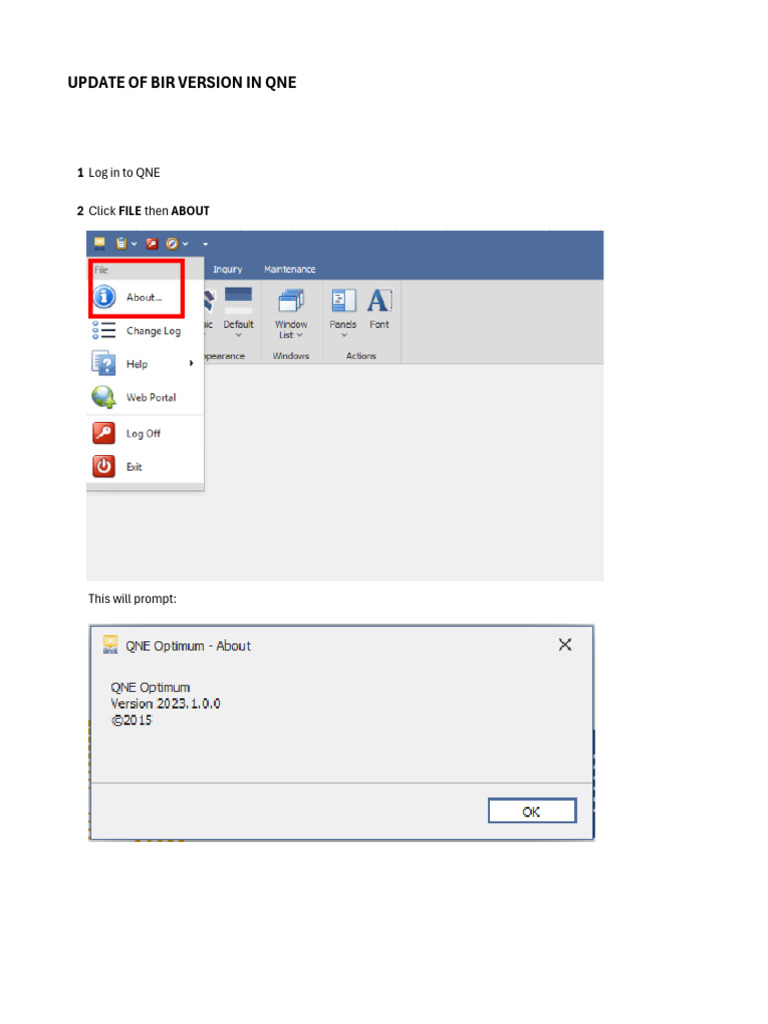Click the 'Log in to QNE' step text
Screen dimensions: 768x1024
124,172
